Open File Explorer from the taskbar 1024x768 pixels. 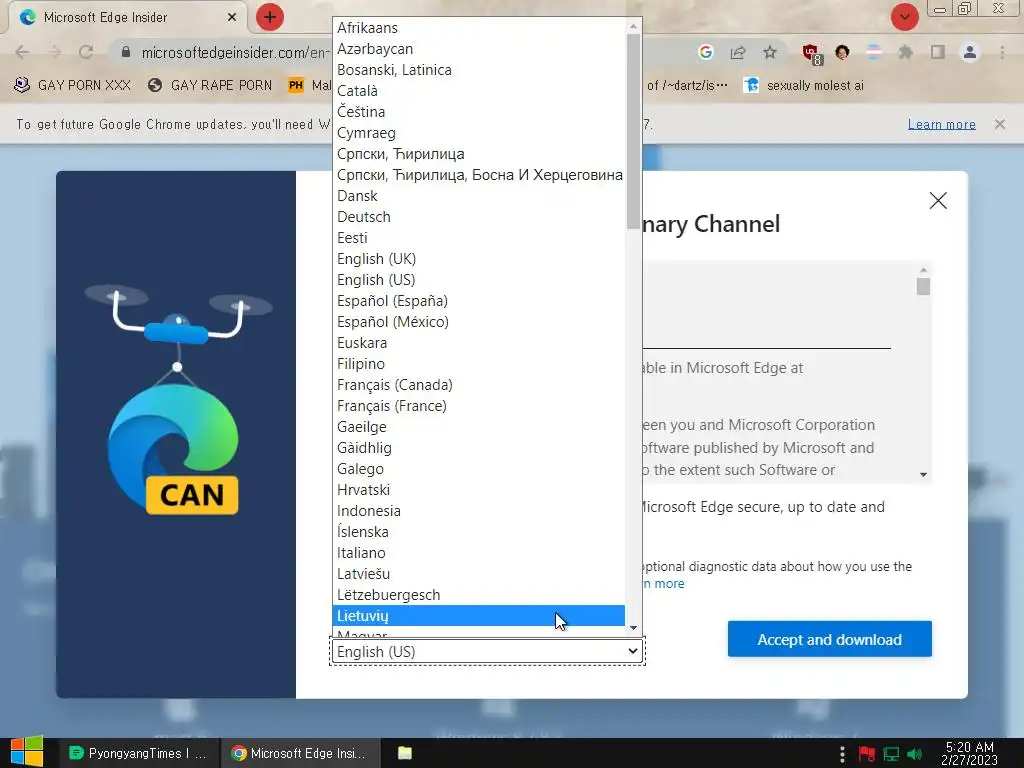(405, 753)
